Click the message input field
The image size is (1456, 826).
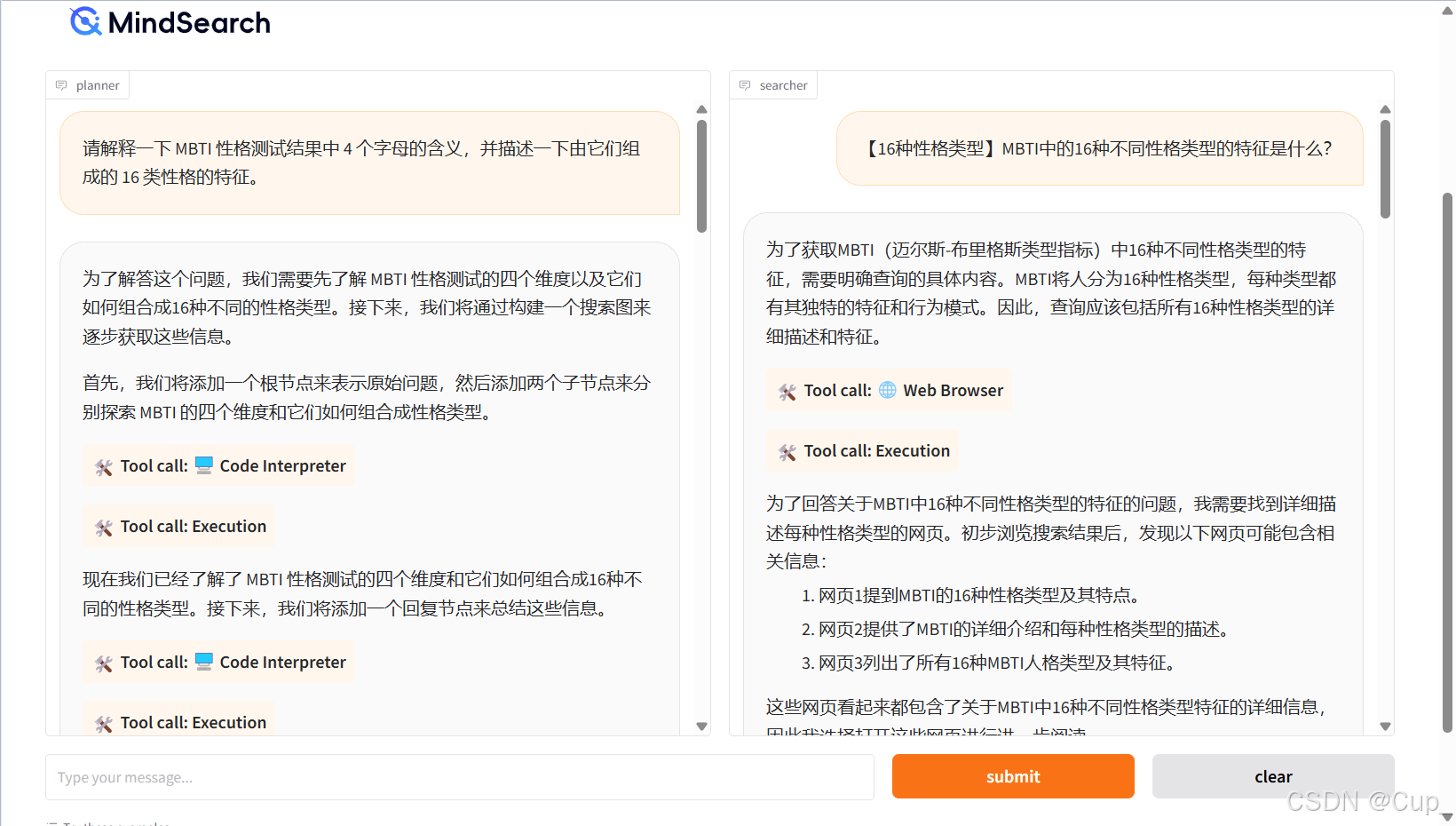[x=459, y=776]
